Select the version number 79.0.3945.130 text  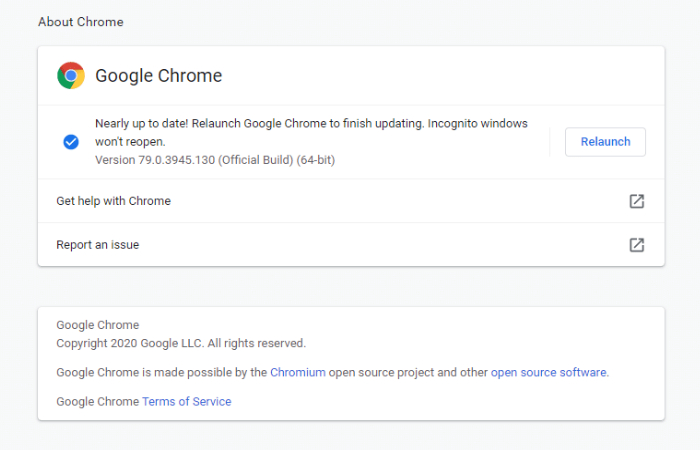click(x=176, y=160)
